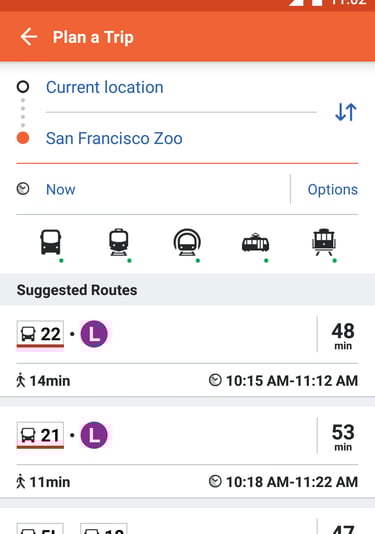Edit the Current location origin field
375x534 pixels.
[x=105, y=87]
